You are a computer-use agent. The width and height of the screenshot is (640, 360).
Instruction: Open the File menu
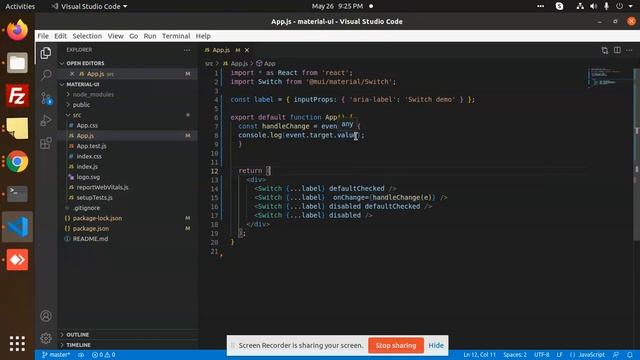coord(43,36)
